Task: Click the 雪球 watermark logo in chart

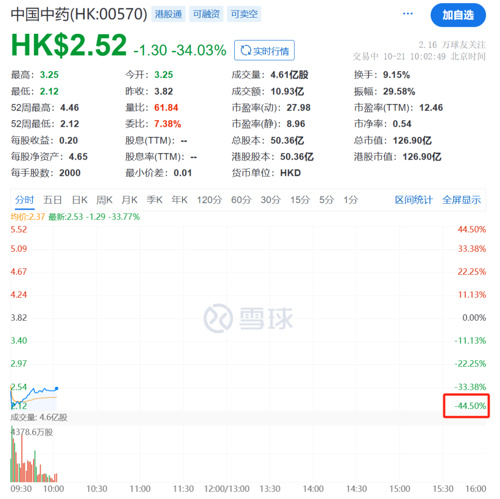Action: (x=248, y=318)
